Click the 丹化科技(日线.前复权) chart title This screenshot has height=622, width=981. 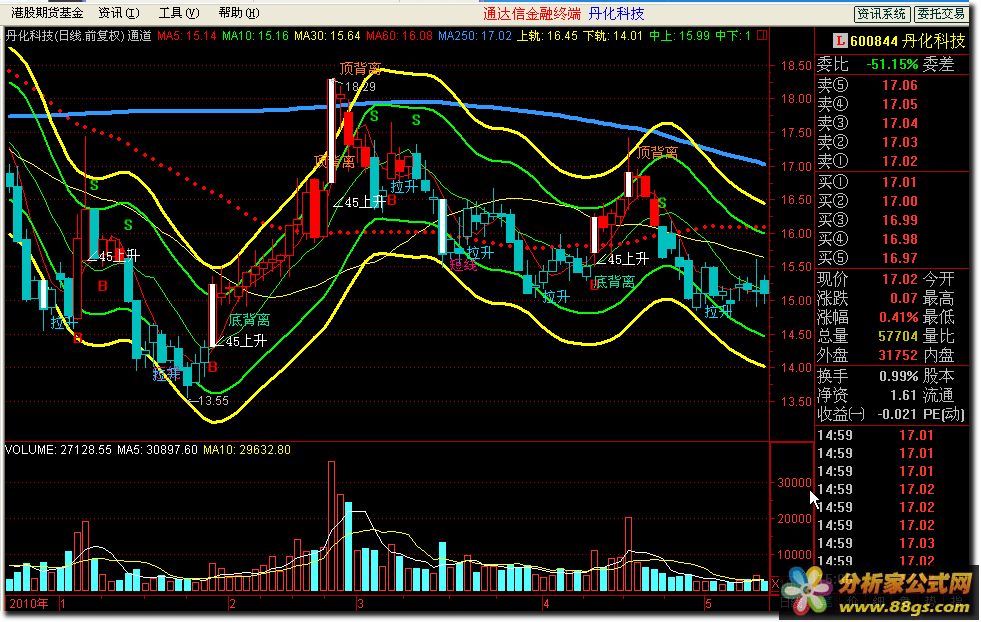66,36
